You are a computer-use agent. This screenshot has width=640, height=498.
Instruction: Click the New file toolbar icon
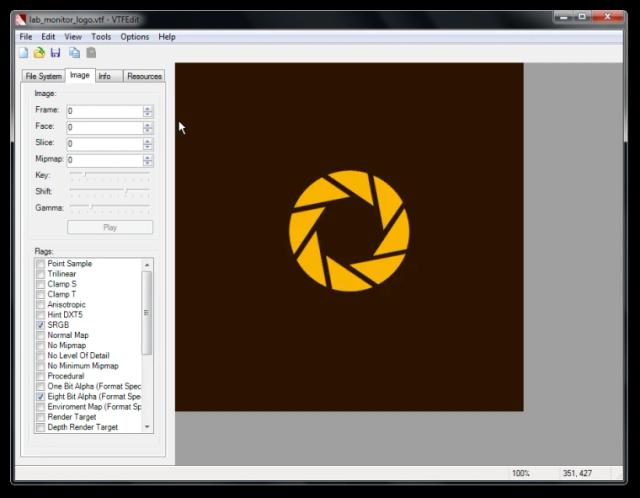pos(24,53)
